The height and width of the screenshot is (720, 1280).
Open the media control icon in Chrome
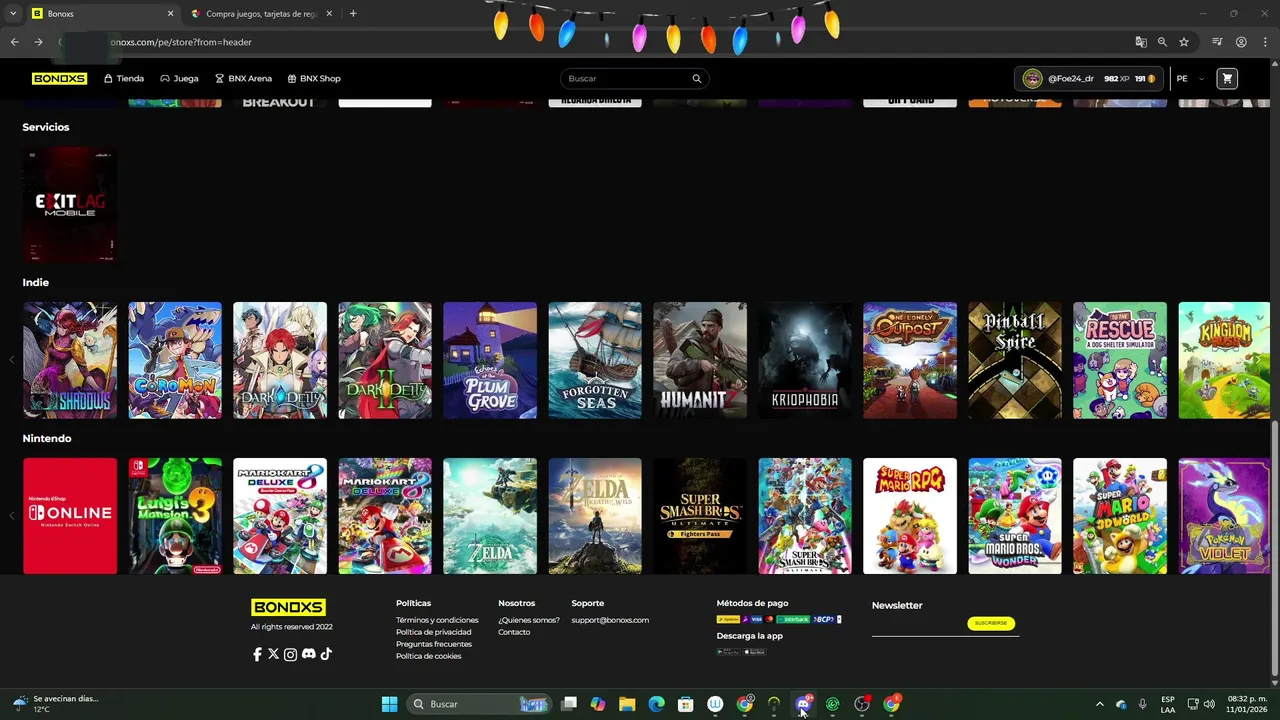point(1217,42)
